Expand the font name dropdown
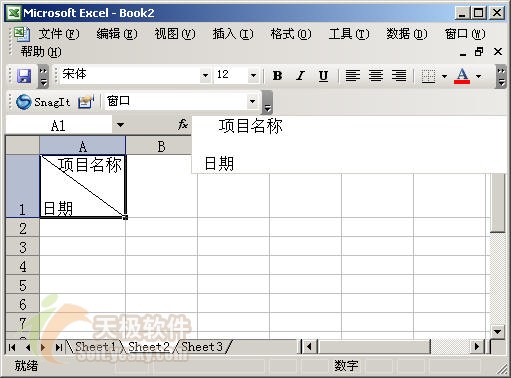The image size is (511, 378). point(205,75)
